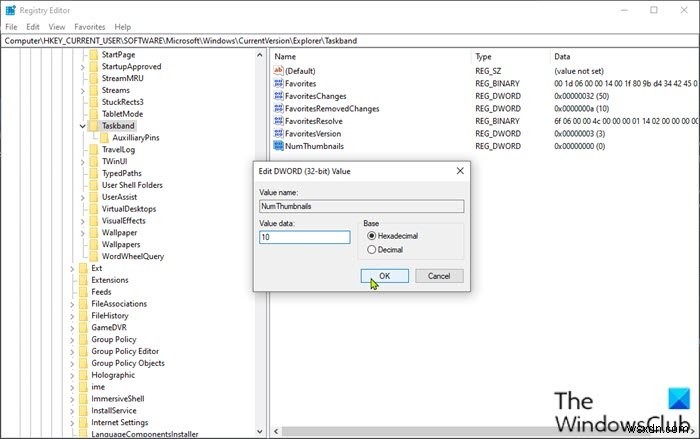Click the Registry Editor app icon in title bar

pyautogui.click(x=10, y=10)
